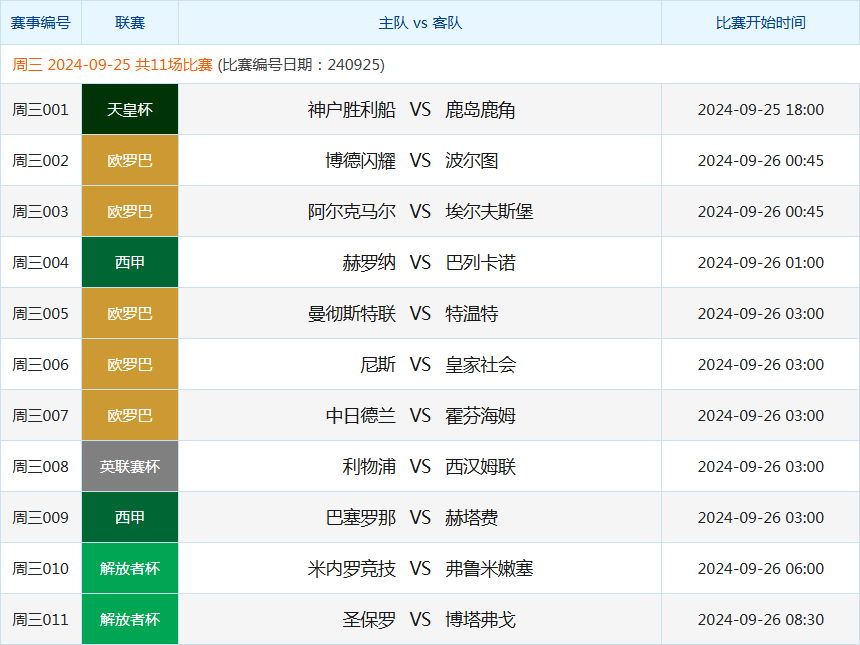Click away team 西汉姆联

point(480,467)
